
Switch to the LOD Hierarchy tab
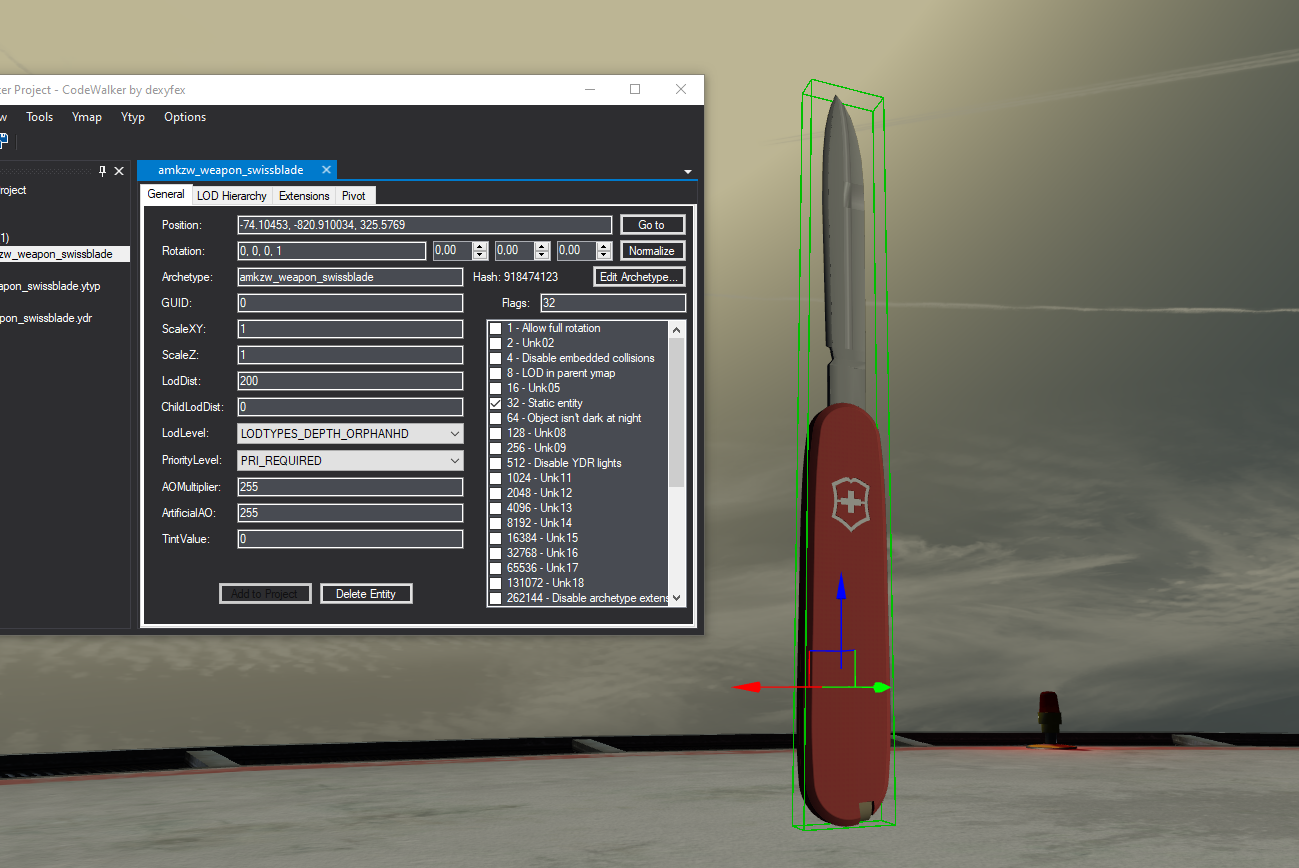coord(232,196)
